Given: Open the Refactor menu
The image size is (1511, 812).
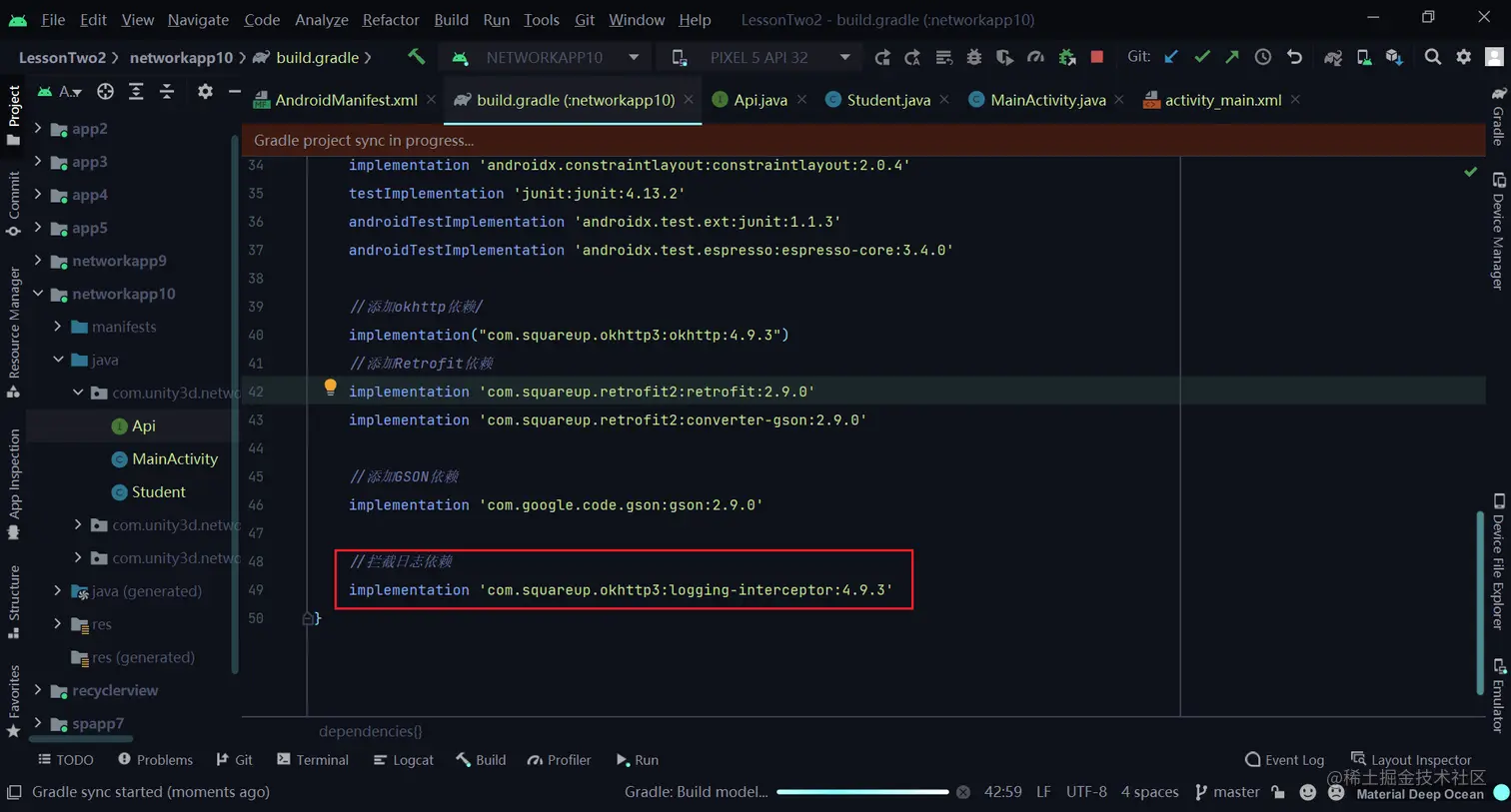Looking at the screenshot, I should (x=391, y=19).
